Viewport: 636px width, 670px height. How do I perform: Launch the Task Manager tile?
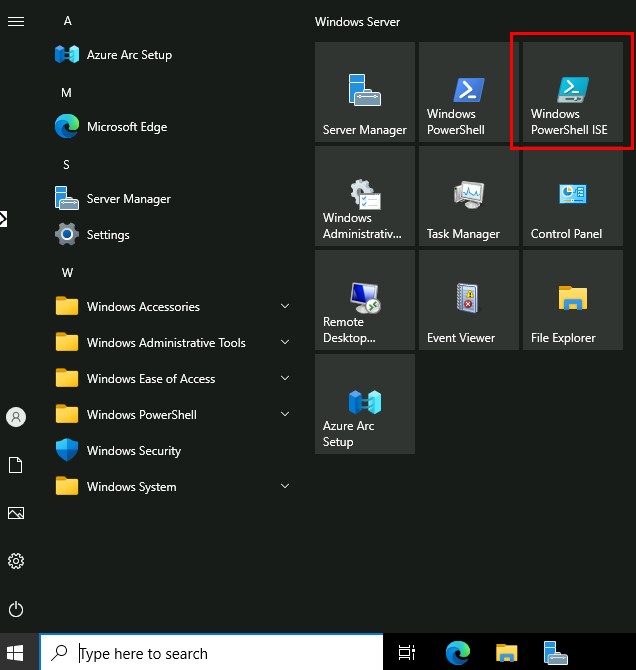pyautogui.click(x=468, y=196)
